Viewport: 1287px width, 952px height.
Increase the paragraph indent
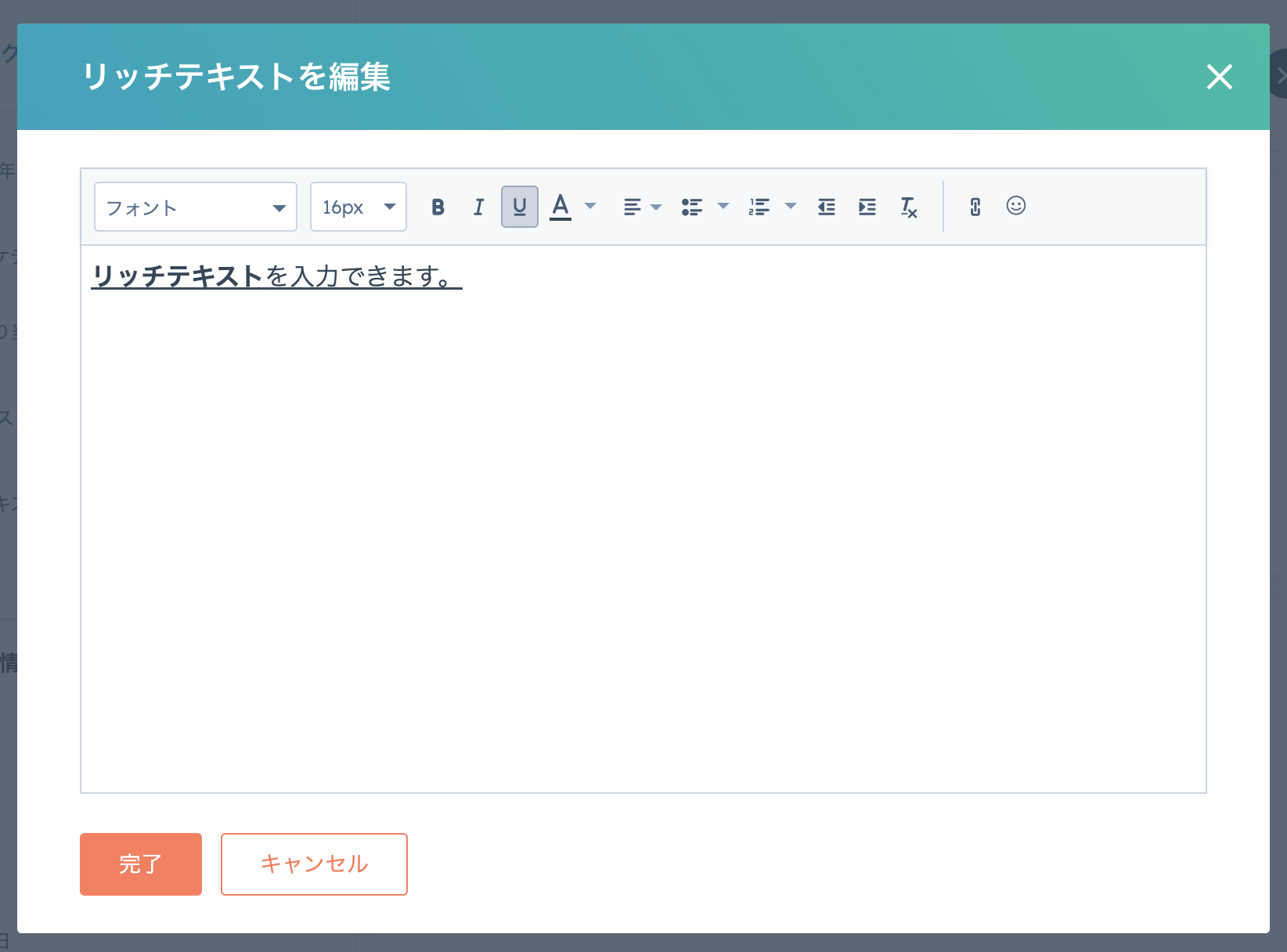[867, 207]
